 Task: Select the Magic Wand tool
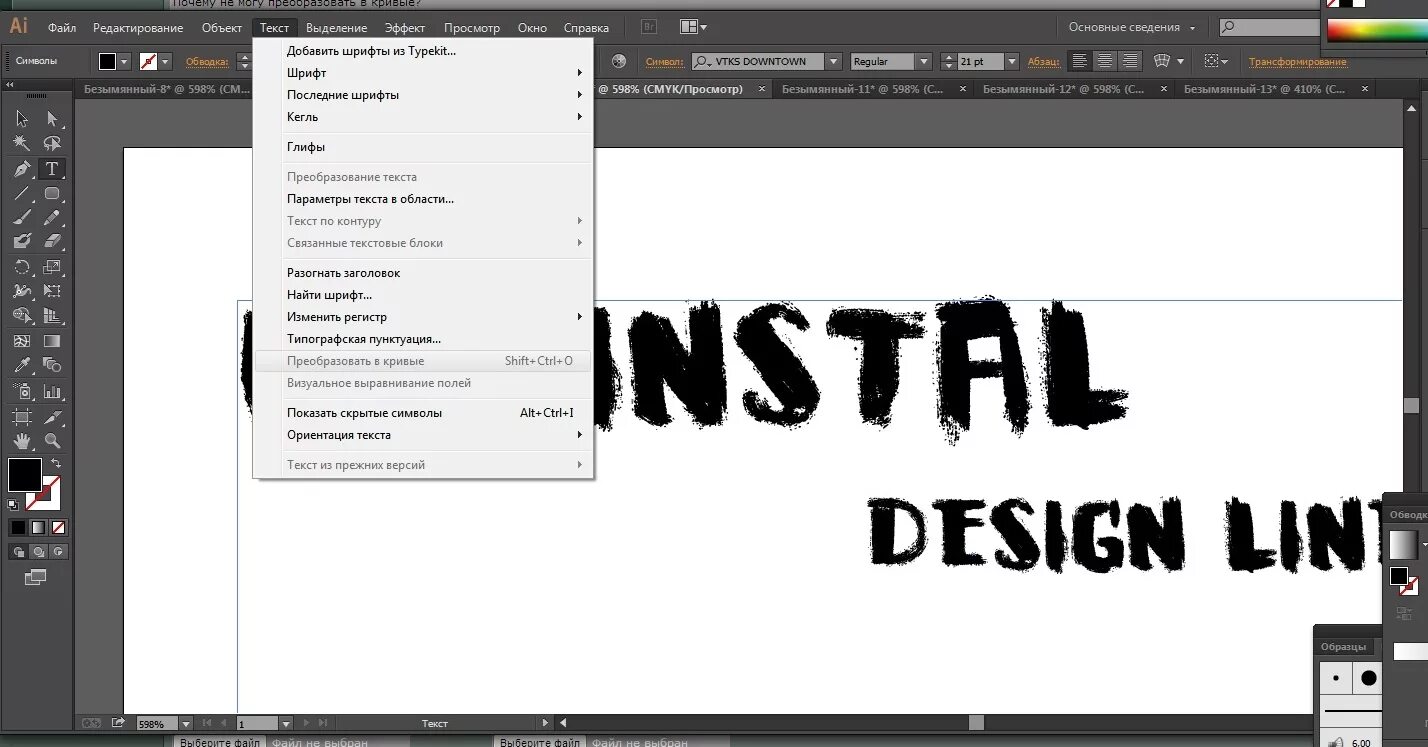[x=22, y=143]
